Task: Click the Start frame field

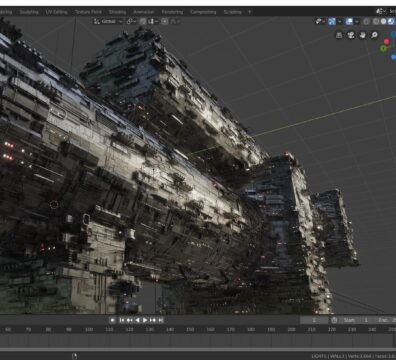Action: click(x=356, y=320)
